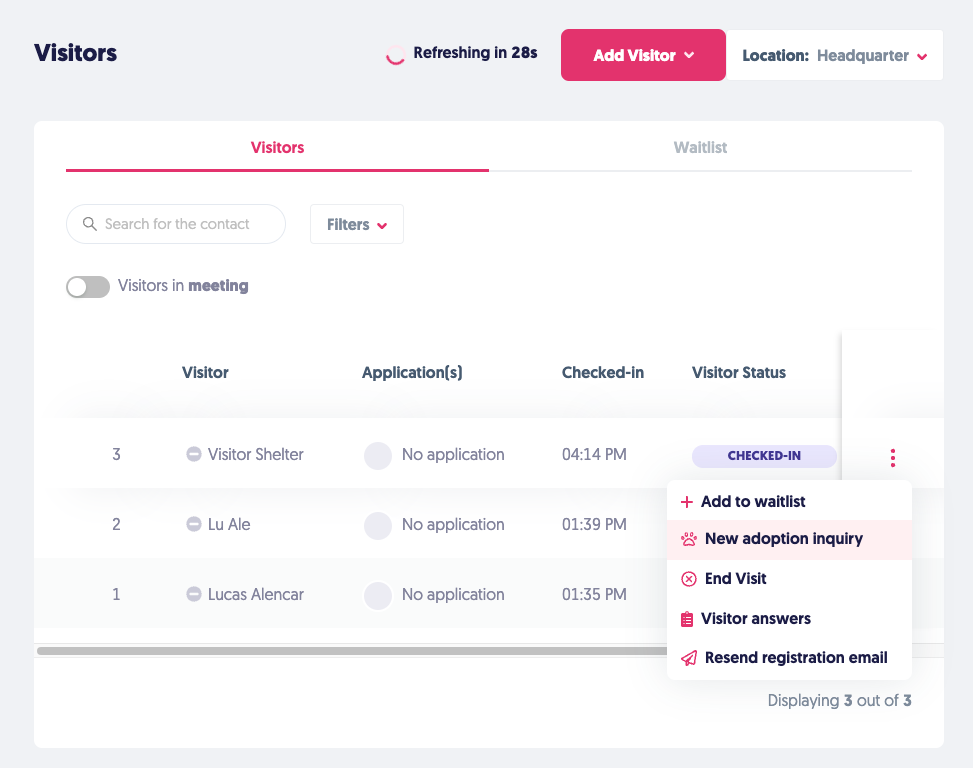Click the clipboard icon beside Visitor answers
The height and width of the screenshot is (768, 973).
tap(687, 619)
